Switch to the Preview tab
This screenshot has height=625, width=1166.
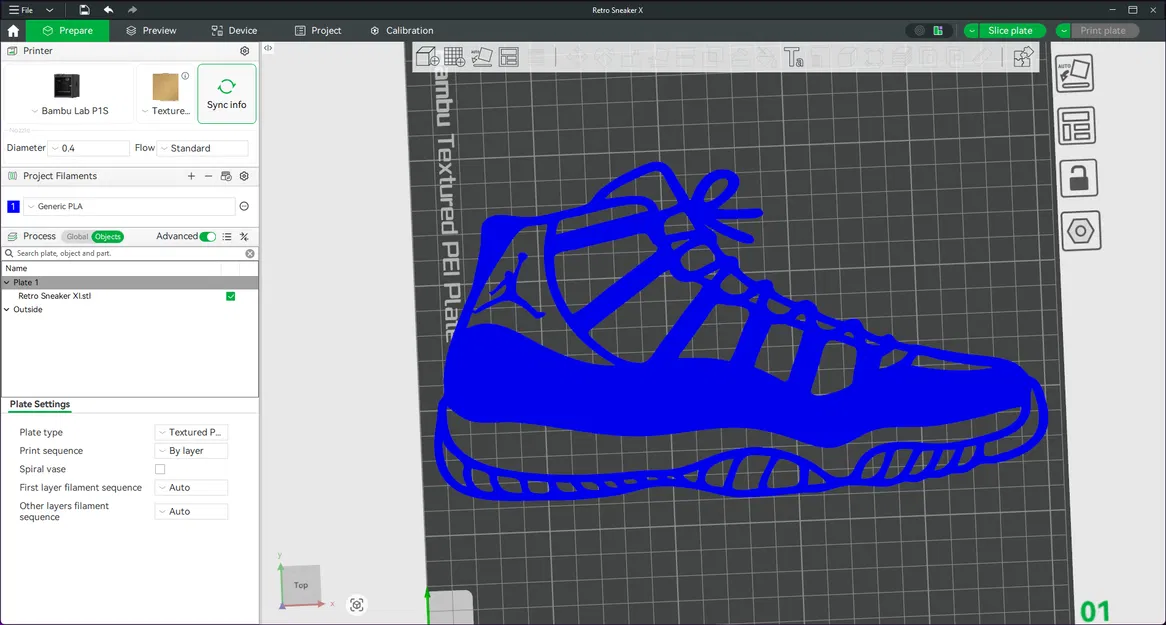[151, 31]
